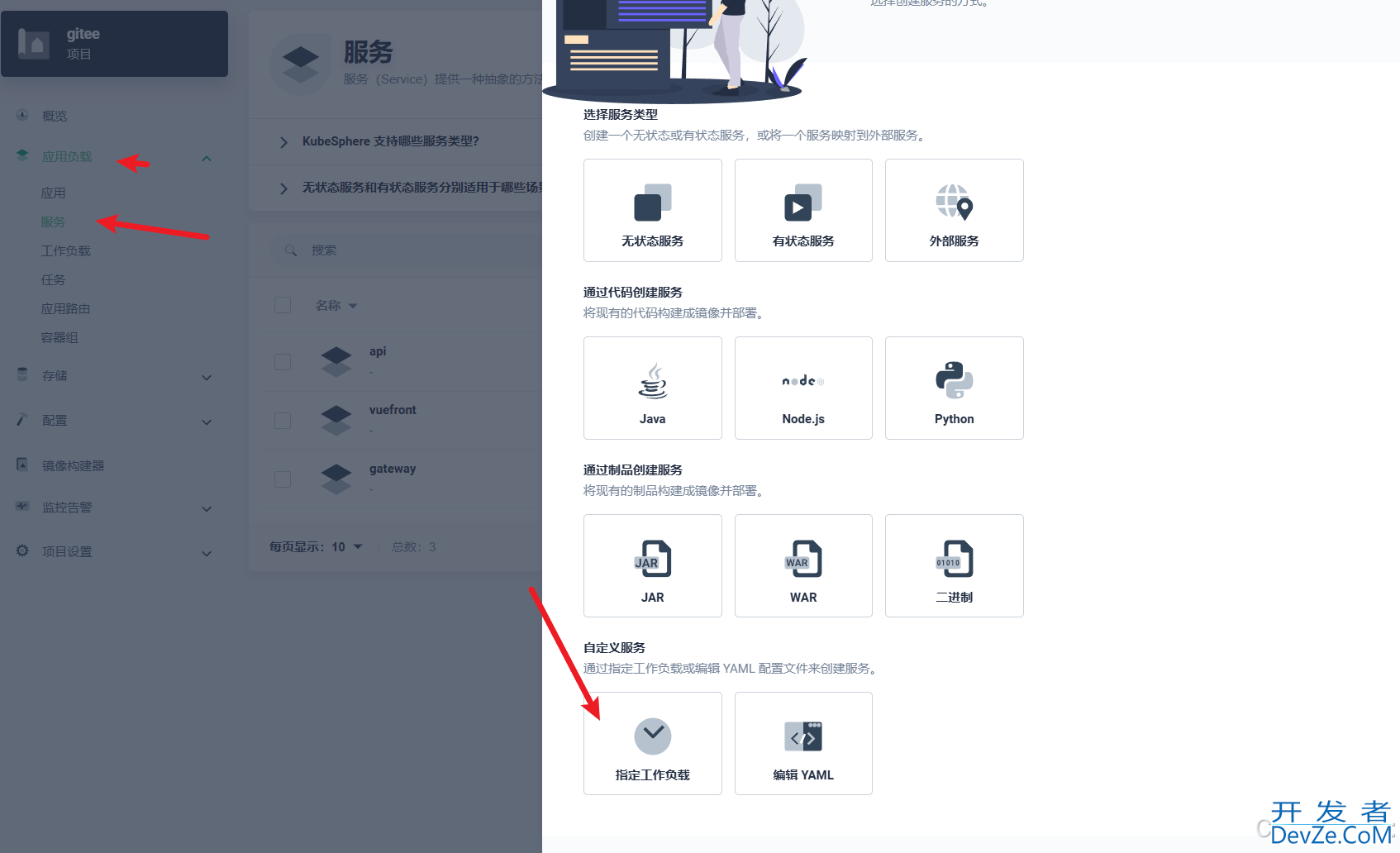
Task: Choose the WAR artifact file icon
Action: coord(803,559)
